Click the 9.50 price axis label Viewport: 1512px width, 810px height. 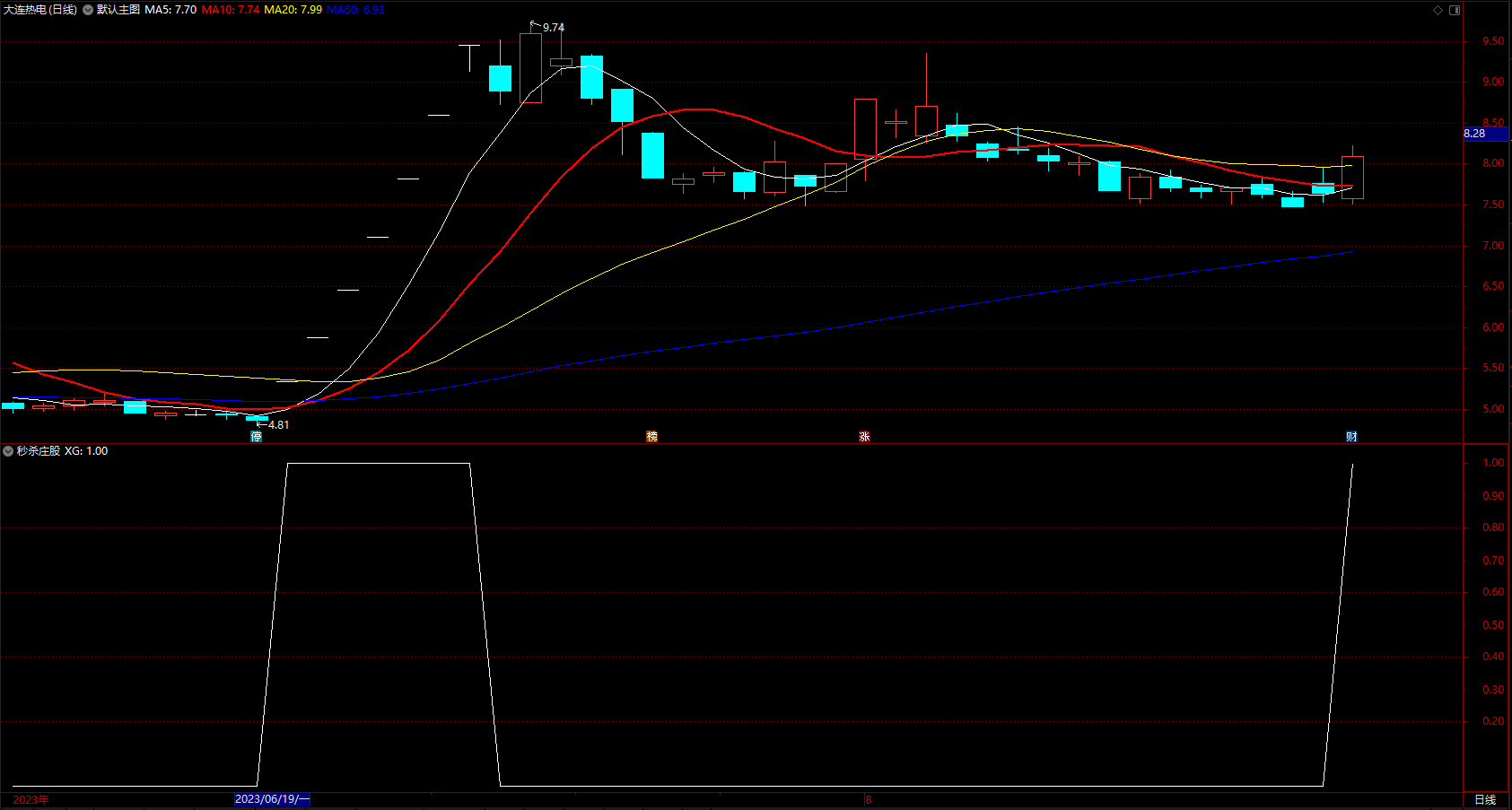click(x=1493, y=41)
